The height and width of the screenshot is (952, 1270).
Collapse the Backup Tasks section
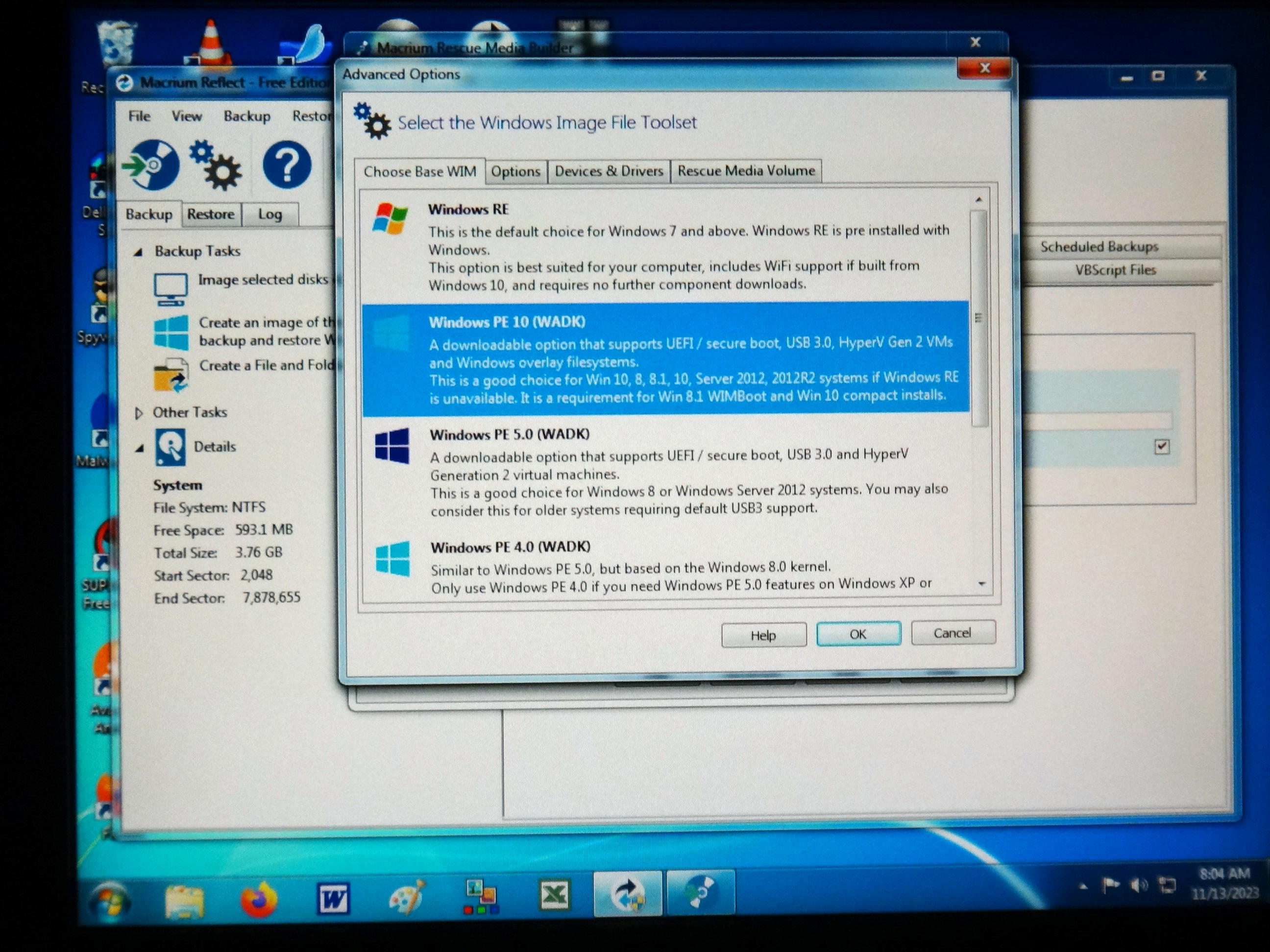[138, 252]
